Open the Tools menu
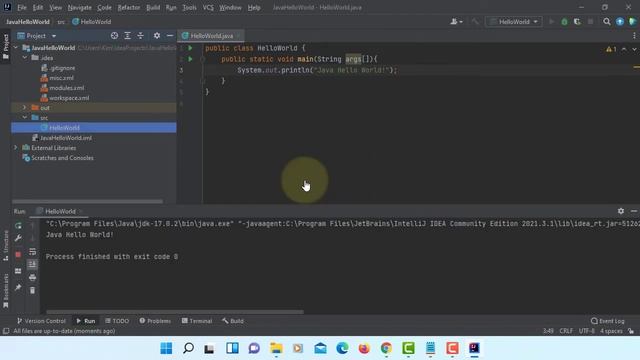The width and height of the screenshot is (640, 360). (x=189, y=7)
